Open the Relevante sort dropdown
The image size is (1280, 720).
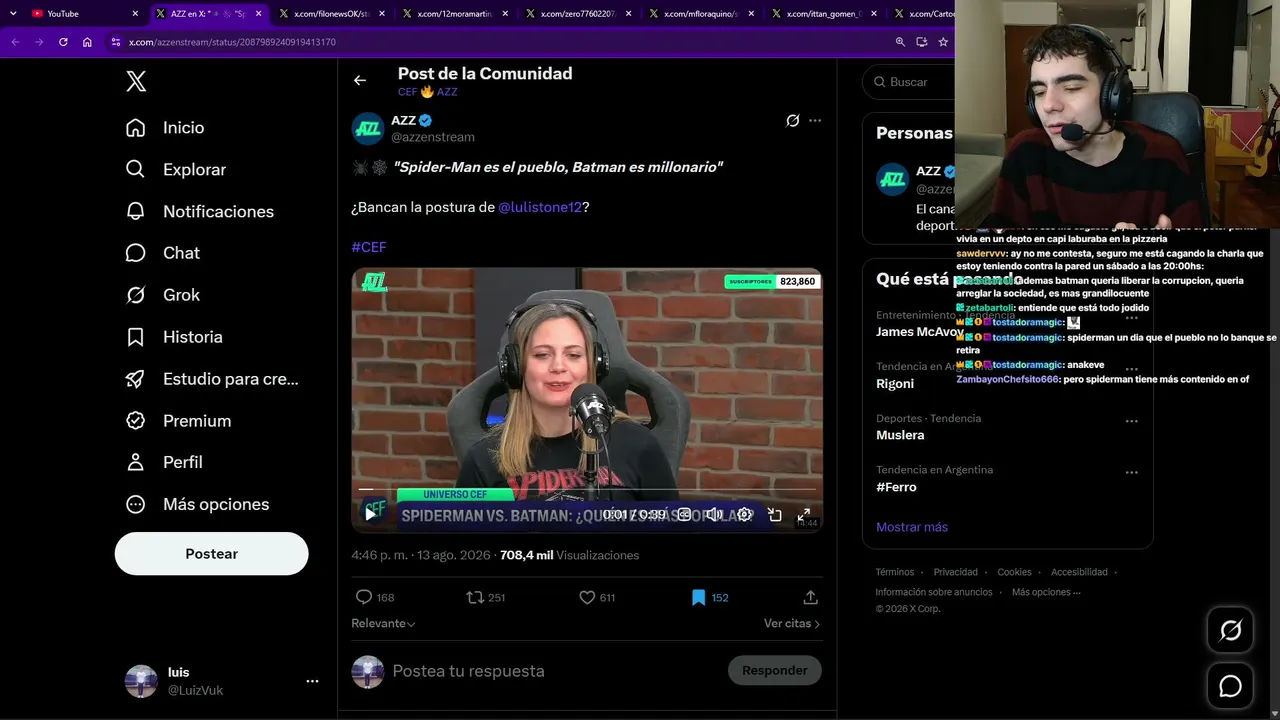click(x=383, y=623)
